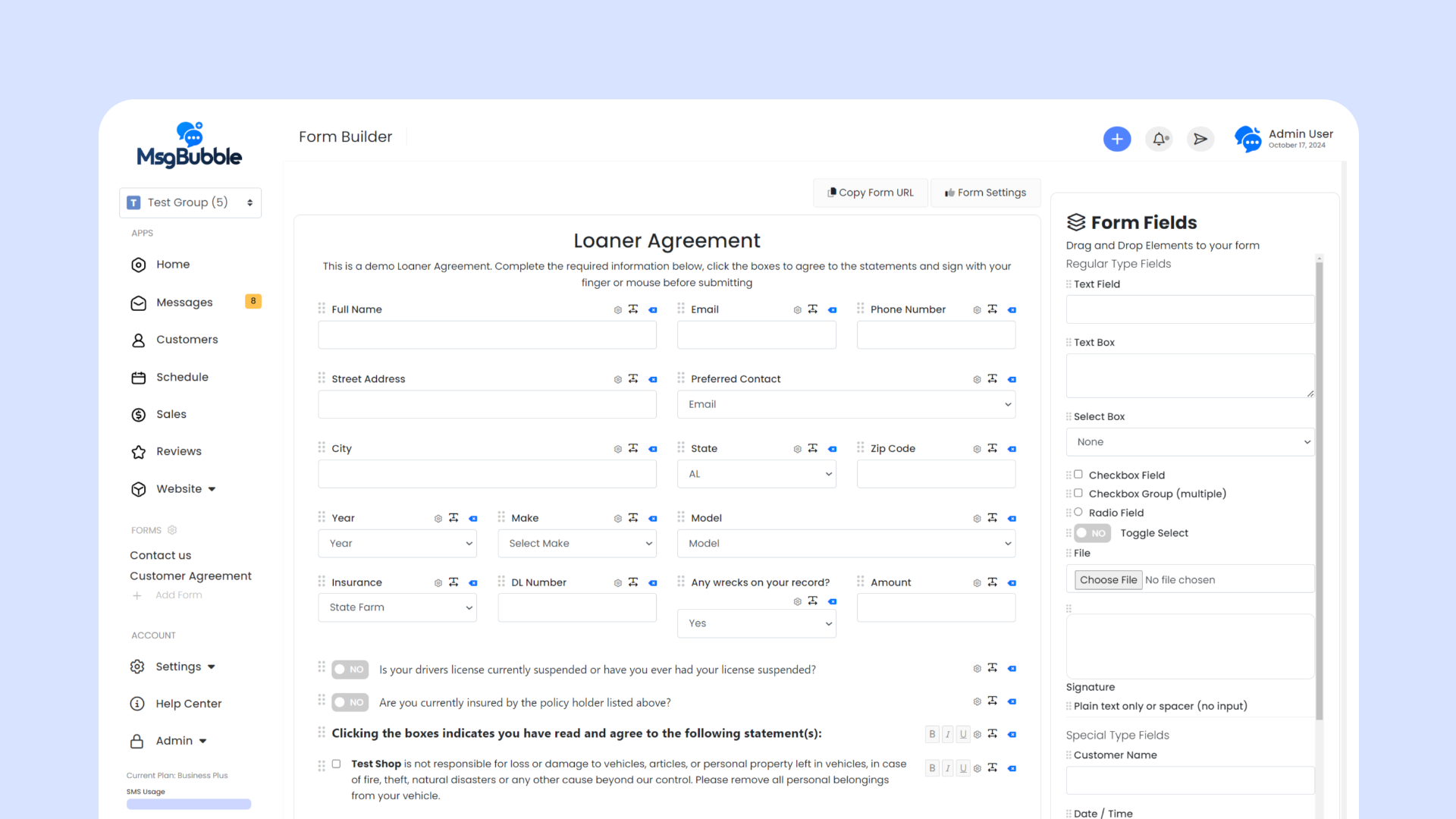Click Choose File for file upload
This screenshot has width=1456, height=819.
point(1108,579)
